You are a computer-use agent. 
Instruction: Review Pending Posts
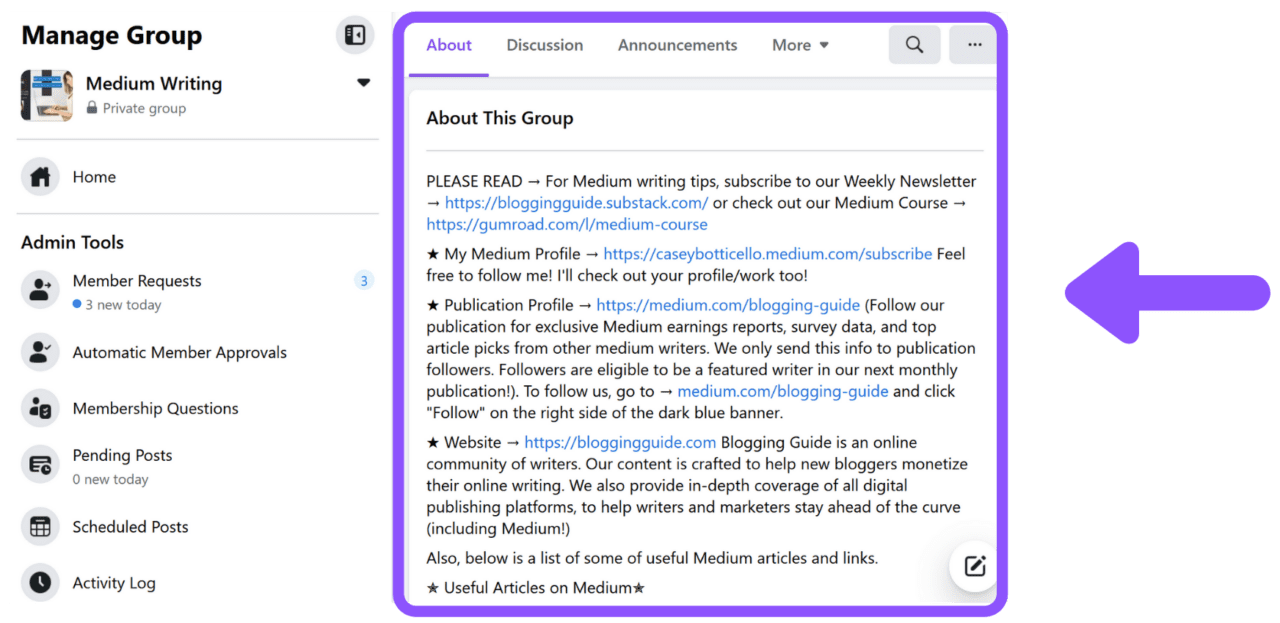click(x=122, y=455)
